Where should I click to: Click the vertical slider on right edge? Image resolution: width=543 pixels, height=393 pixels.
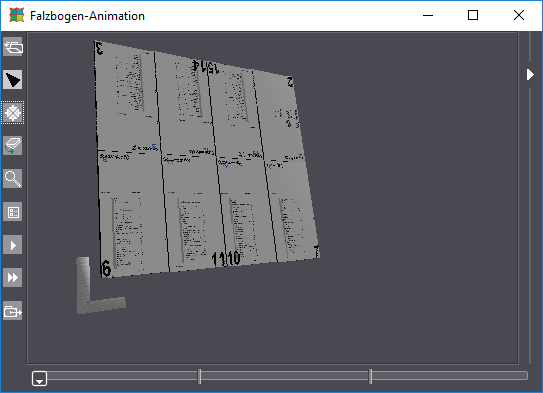[530, 197]
